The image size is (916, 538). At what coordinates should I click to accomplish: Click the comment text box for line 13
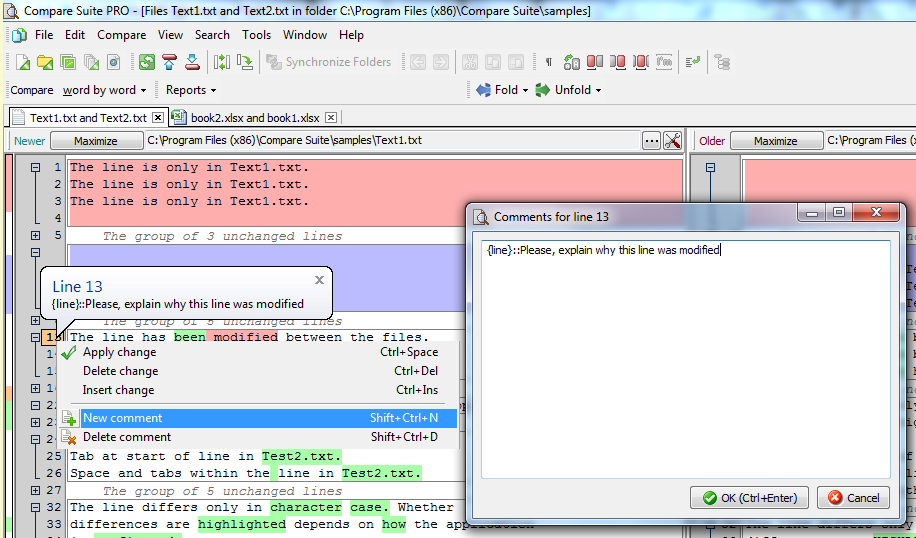pyautogui.click(x=686, y=359)
